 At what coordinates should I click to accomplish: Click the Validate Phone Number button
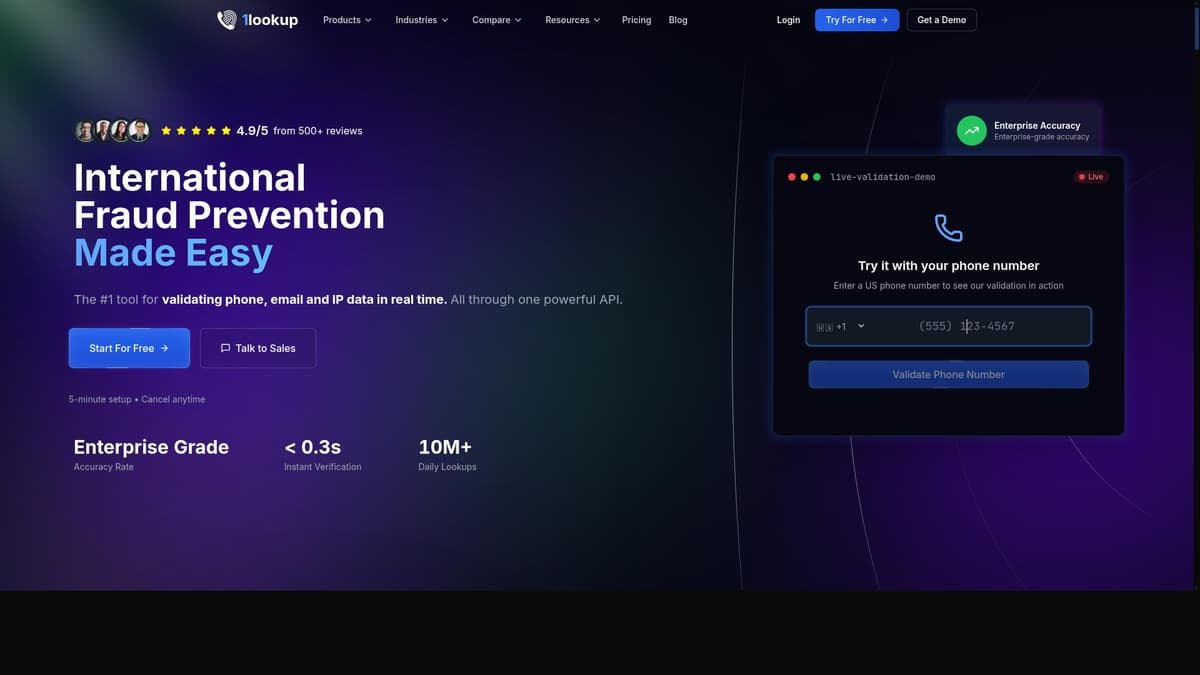click(948, 374)
